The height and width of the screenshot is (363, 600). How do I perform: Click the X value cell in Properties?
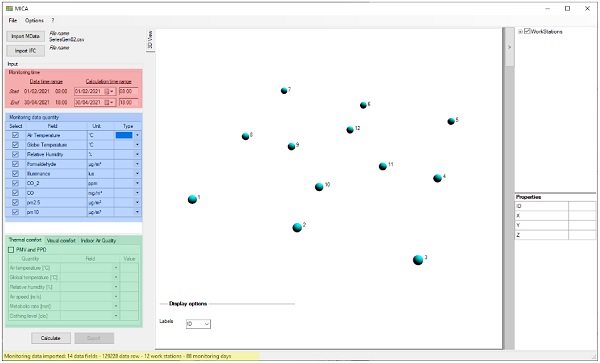582,216
